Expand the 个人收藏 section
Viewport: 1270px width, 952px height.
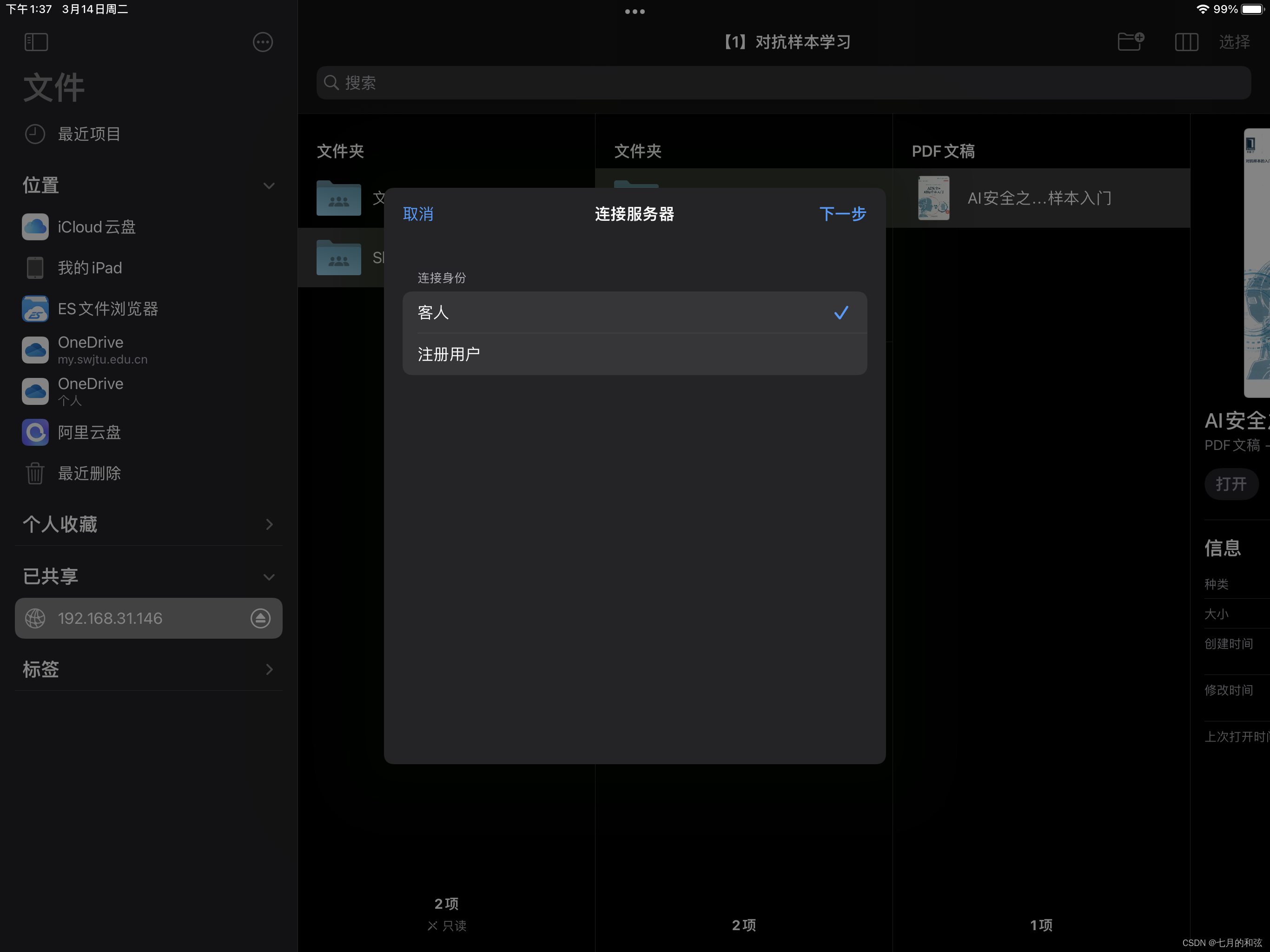point(269,524)
